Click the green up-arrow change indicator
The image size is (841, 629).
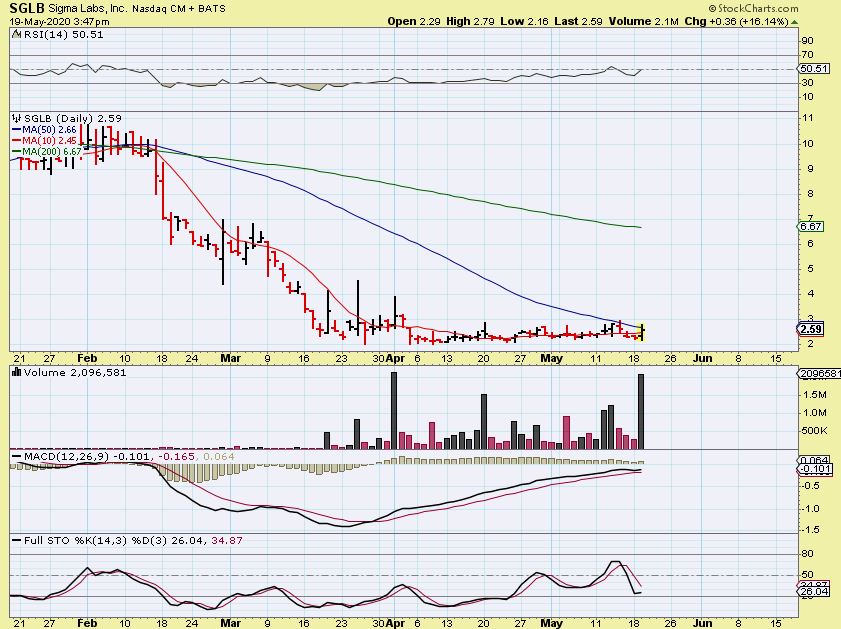coord(794,22)
